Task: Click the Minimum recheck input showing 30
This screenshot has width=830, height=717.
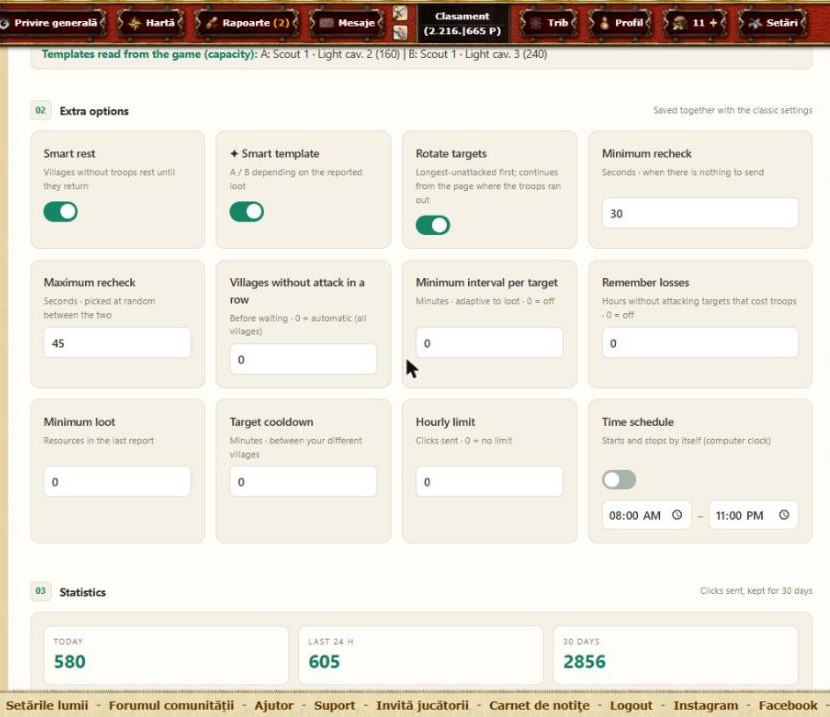Action: click(x=700, y=213)
